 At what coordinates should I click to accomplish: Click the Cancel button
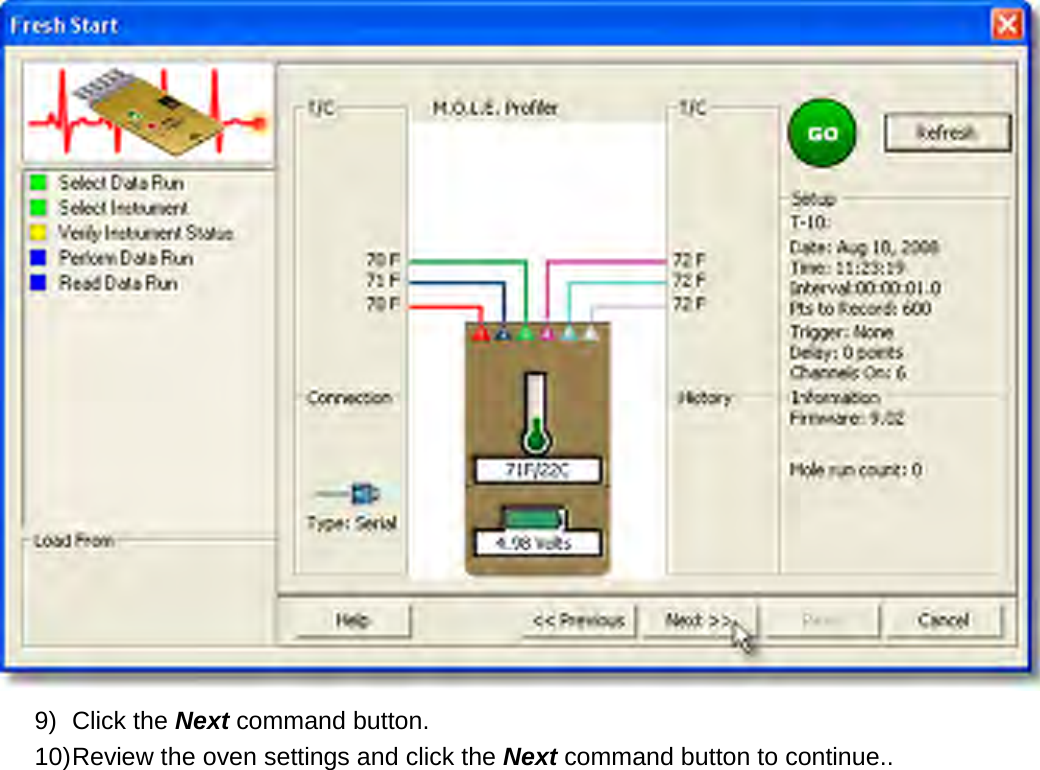click(942, 620)
